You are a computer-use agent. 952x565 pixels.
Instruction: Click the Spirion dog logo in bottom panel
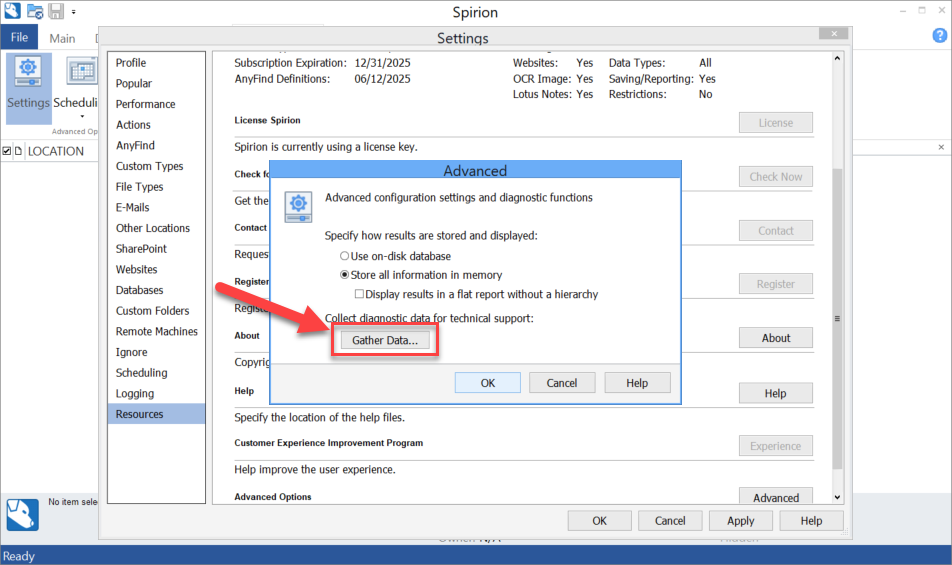[22, 515]
